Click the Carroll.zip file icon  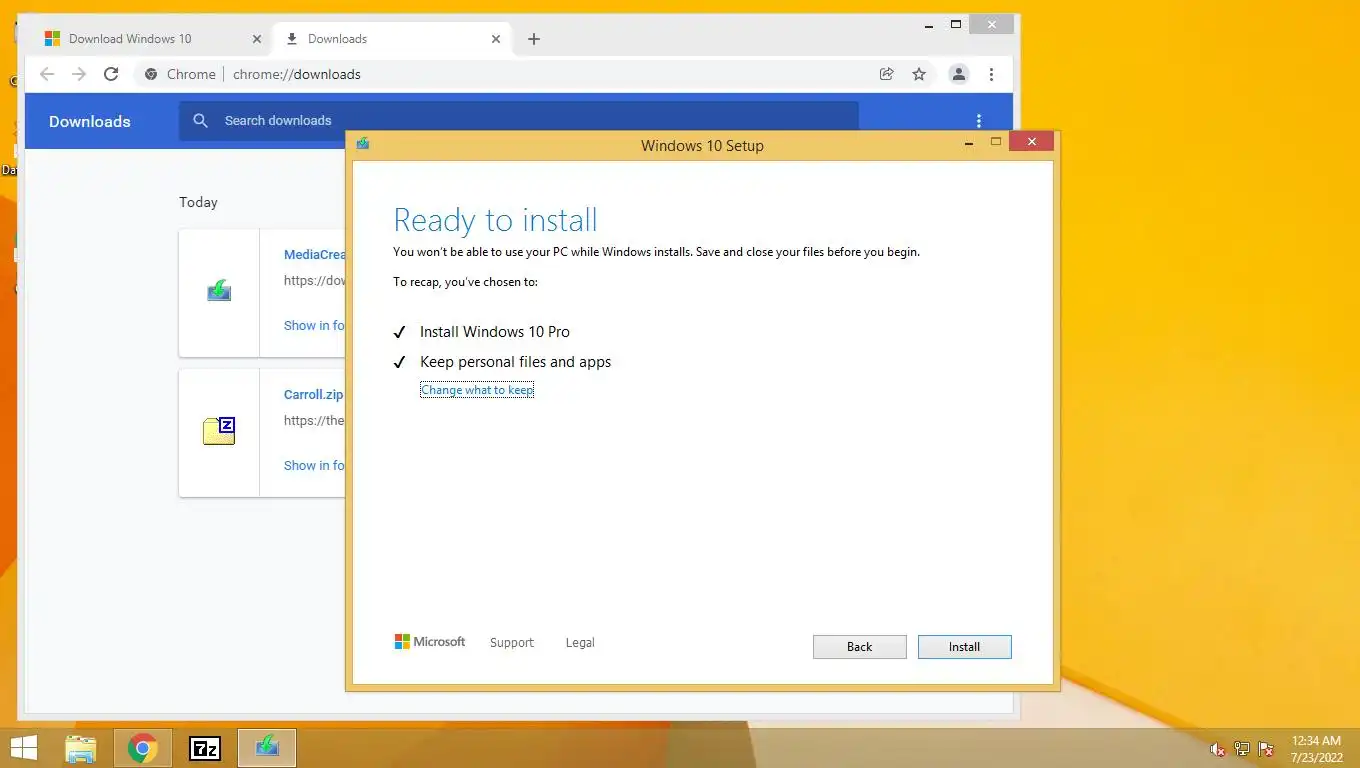pyautogui.click(x=219, y=431)
